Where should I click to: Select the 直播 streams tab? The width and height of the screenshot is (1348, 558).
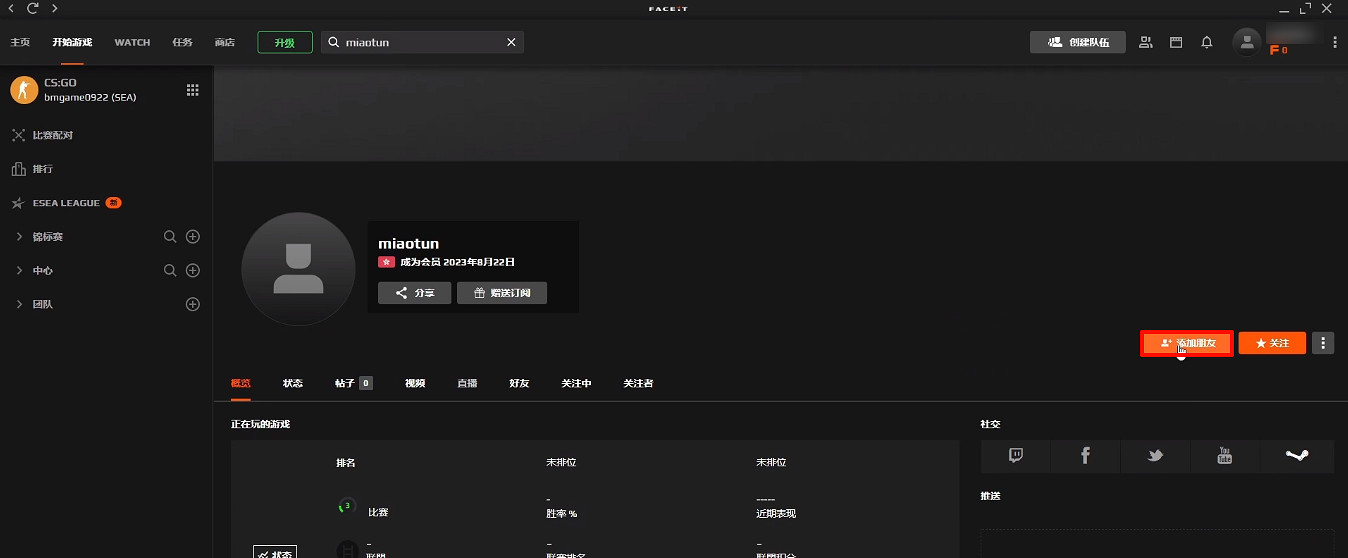(467, 383)
